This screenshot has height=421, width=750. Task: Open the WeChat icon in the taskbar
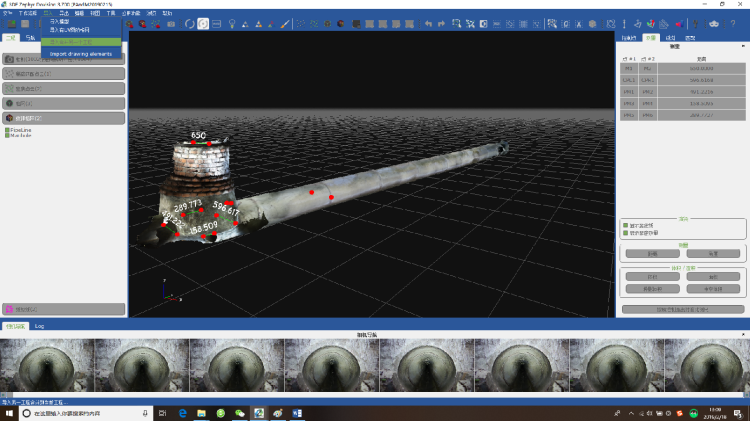[239, 413]
